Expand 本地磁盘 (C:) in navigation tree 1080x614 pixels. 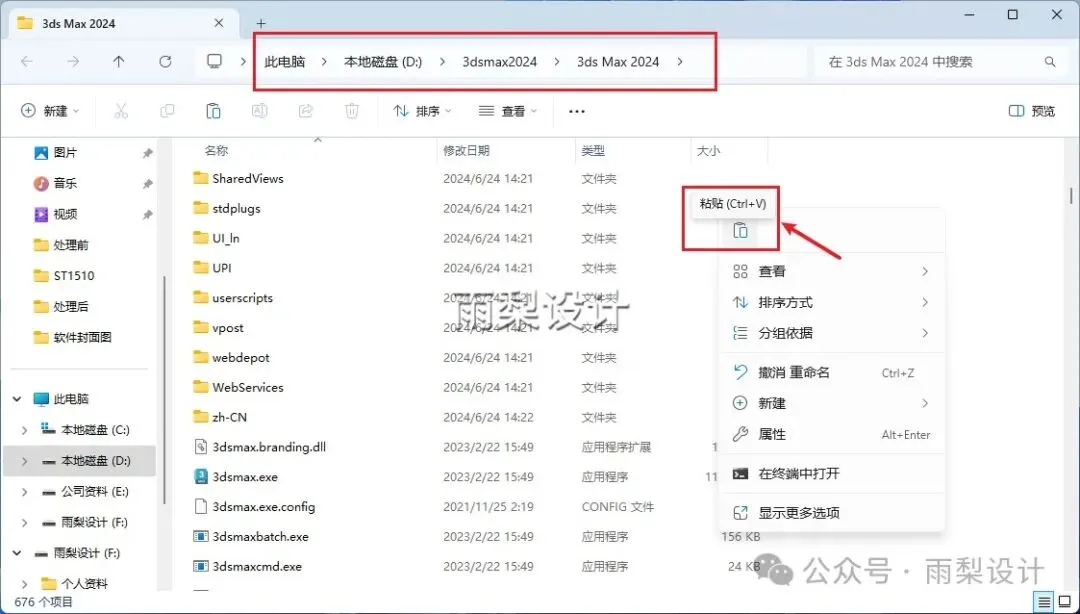[25, 430]
